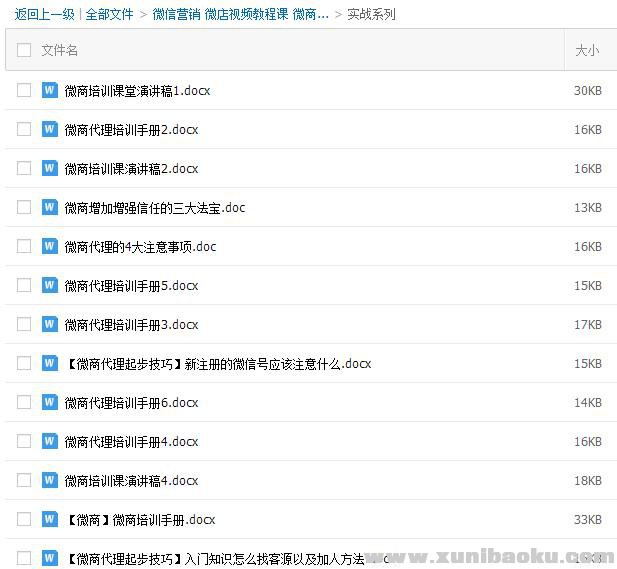This screenshot has height=569, width=617.
Task: Tick the checkbox for 微商代理培训手册4.docx
Action: 24,441
